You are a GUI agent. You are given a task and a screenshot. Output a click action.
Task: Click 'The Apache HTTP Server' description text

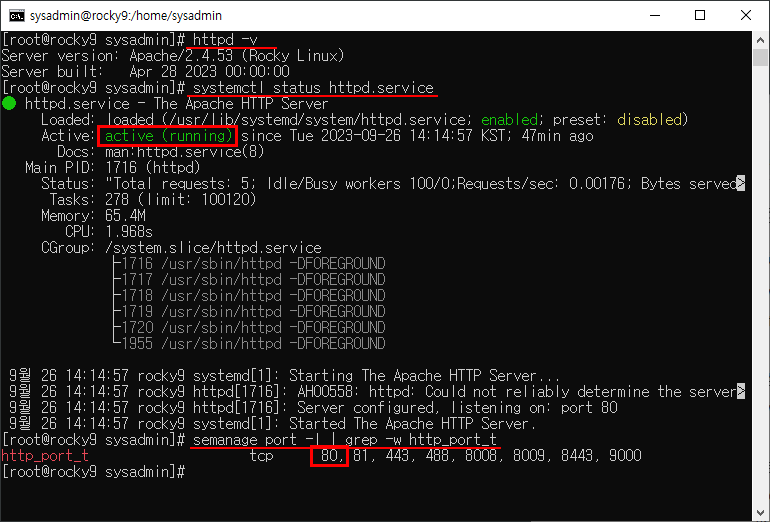241,104
